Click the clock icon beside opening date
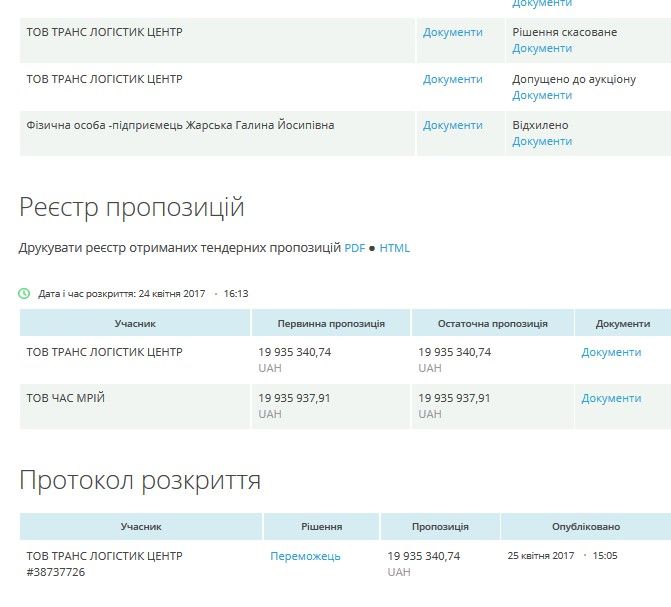This screenshot has height=607, width=671. coord(24,294)
